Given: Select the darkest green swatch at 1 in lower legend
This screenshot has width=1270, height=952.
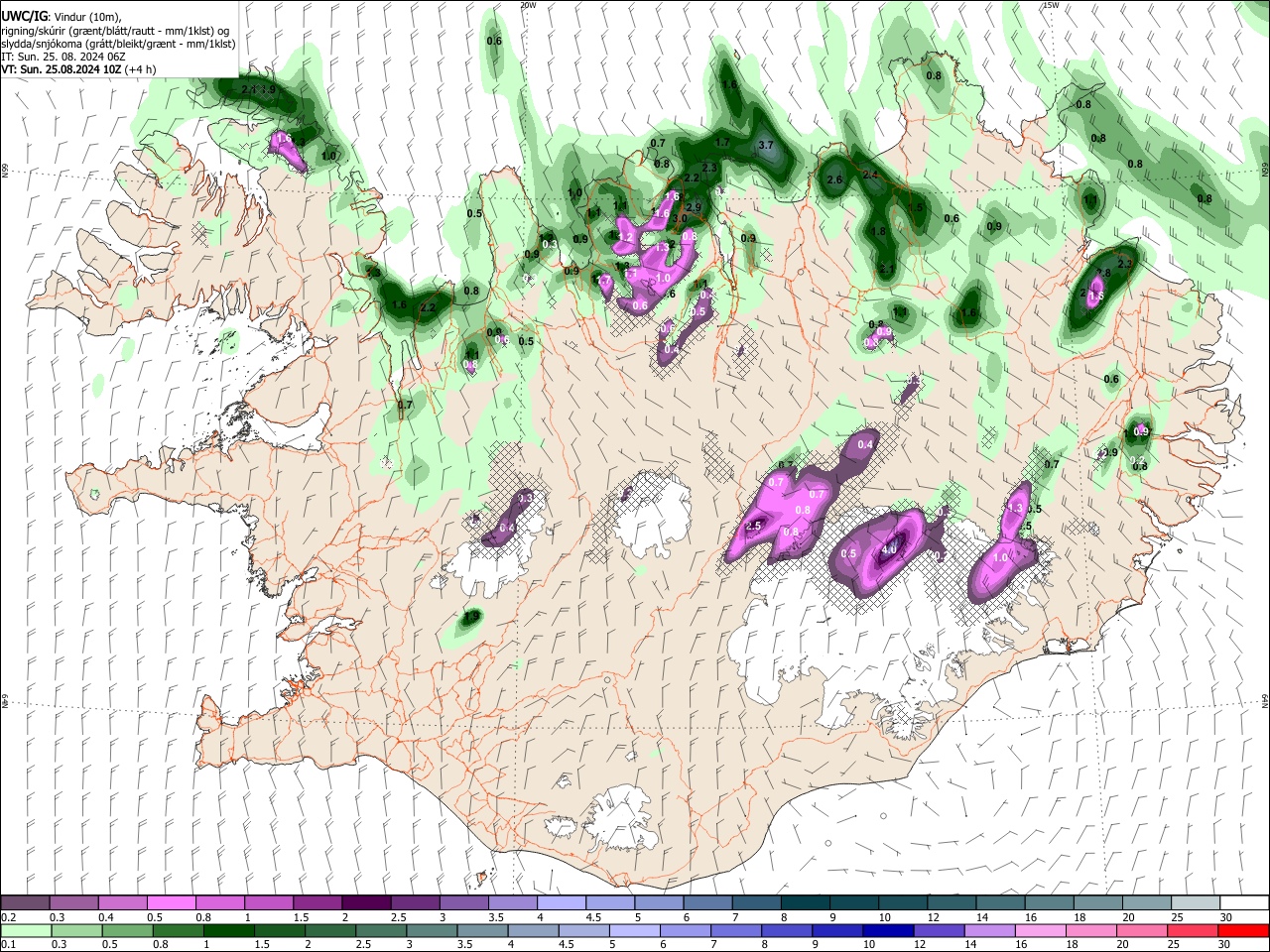Looking at the screenshot, I should [228, 930].
